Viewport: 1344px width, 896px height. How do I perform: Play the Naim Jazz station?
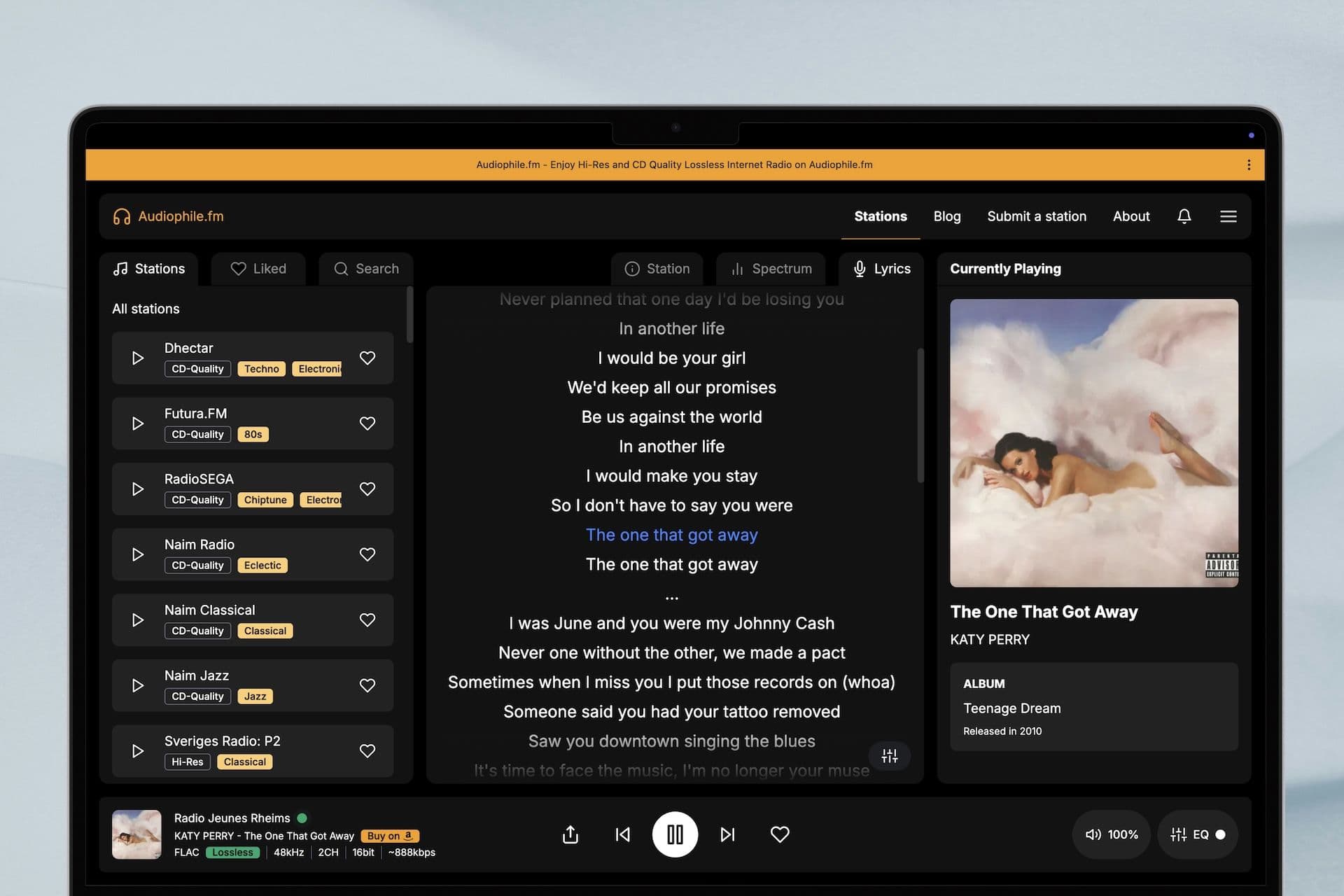[x=138, y=685]
